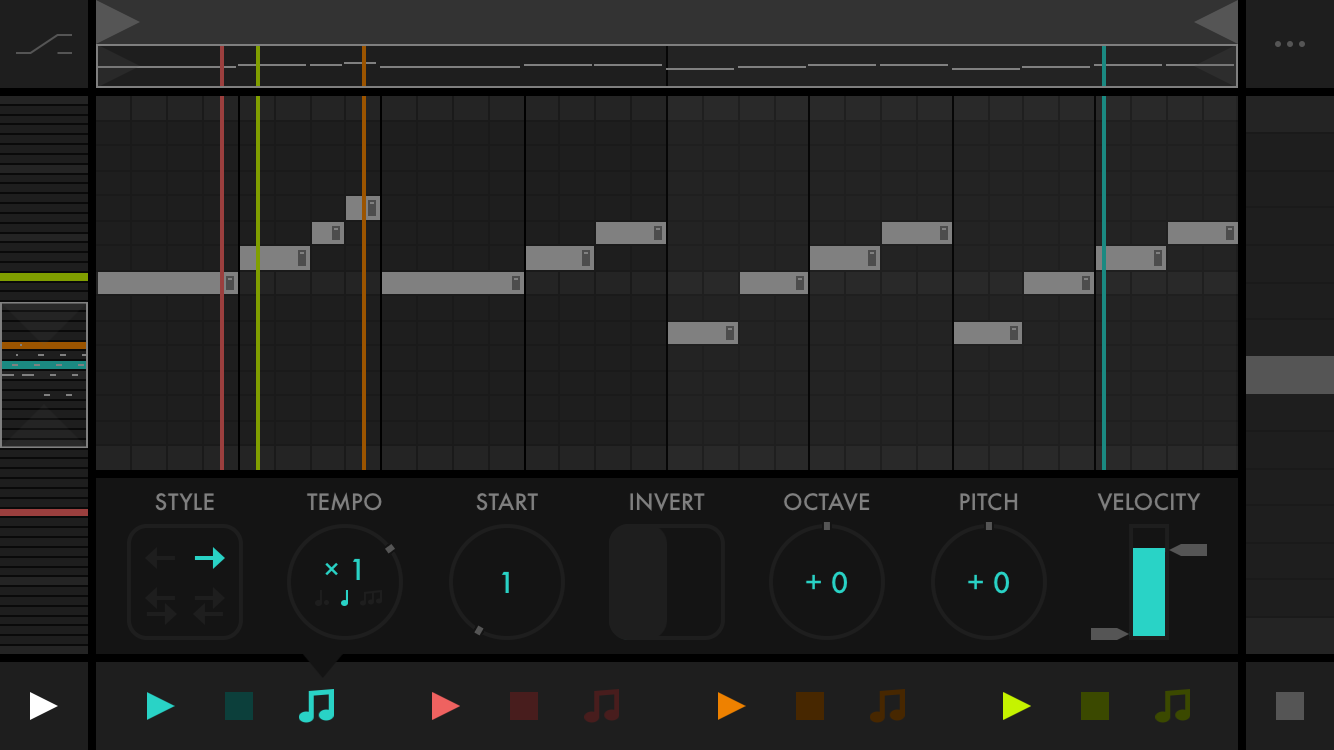Viewport: 1334px width, 750px height.
Task: Choose the triplet note in TEMPO dial
Action: [x=371, y=598]
